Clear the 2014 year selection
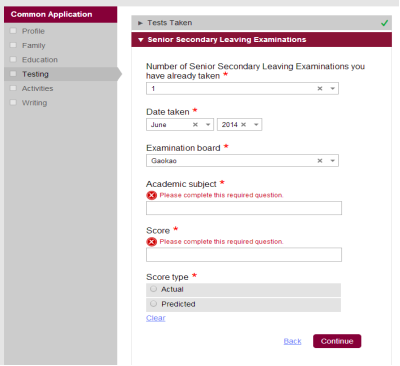 244,125
